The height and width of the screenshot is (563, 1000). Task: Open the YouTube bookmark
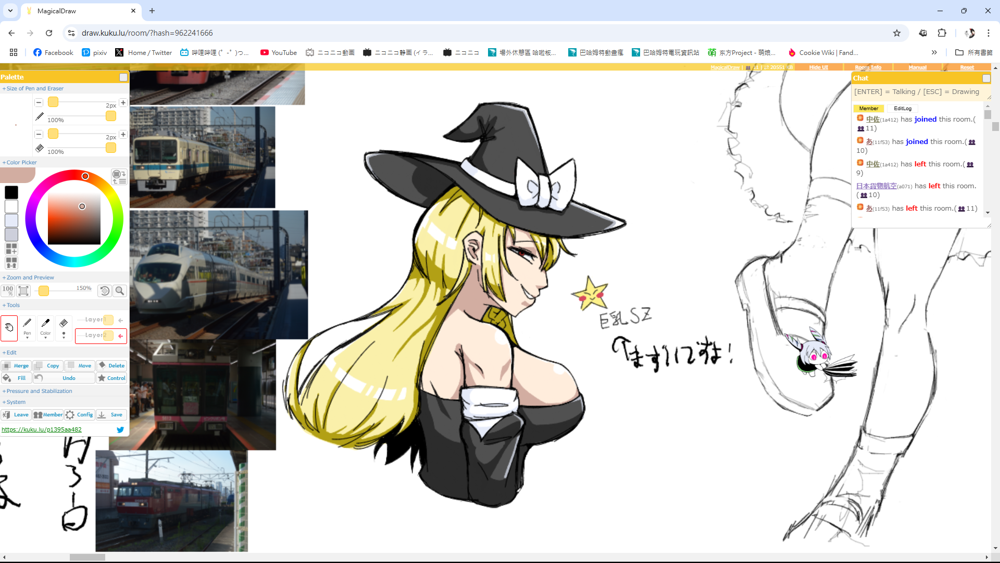[278, 52]
